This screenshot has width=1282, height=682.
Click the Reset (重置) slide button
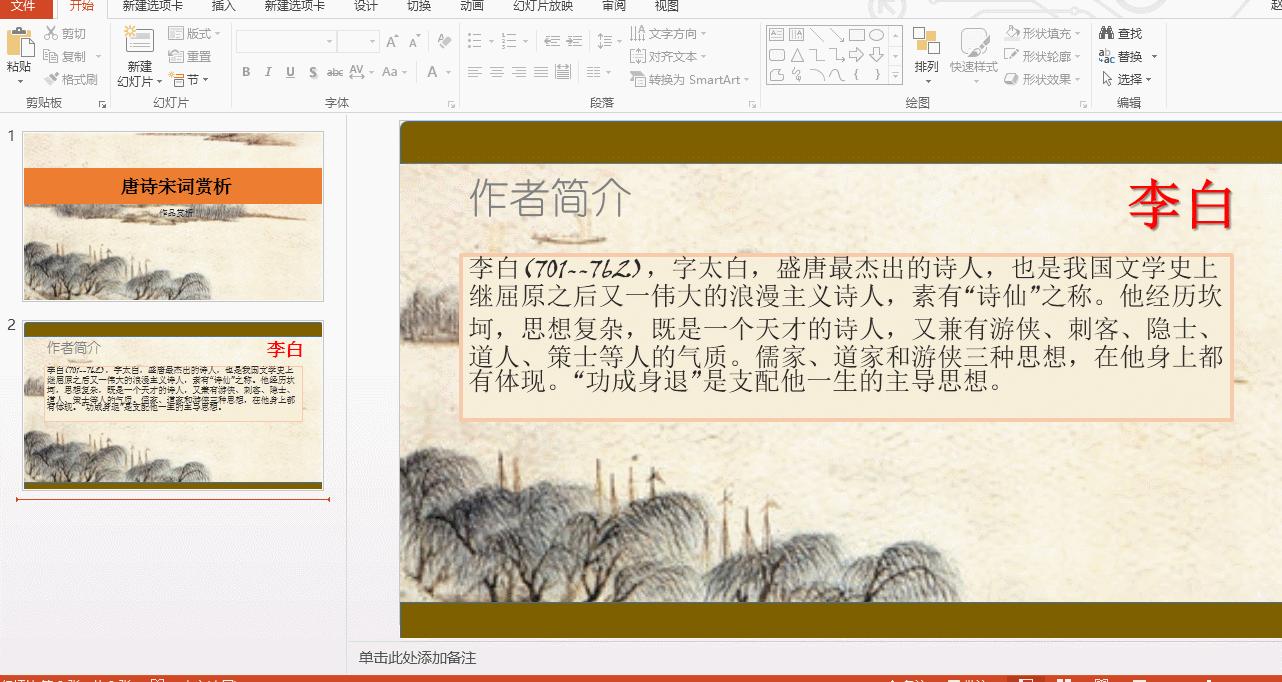(x=190, y=57)
